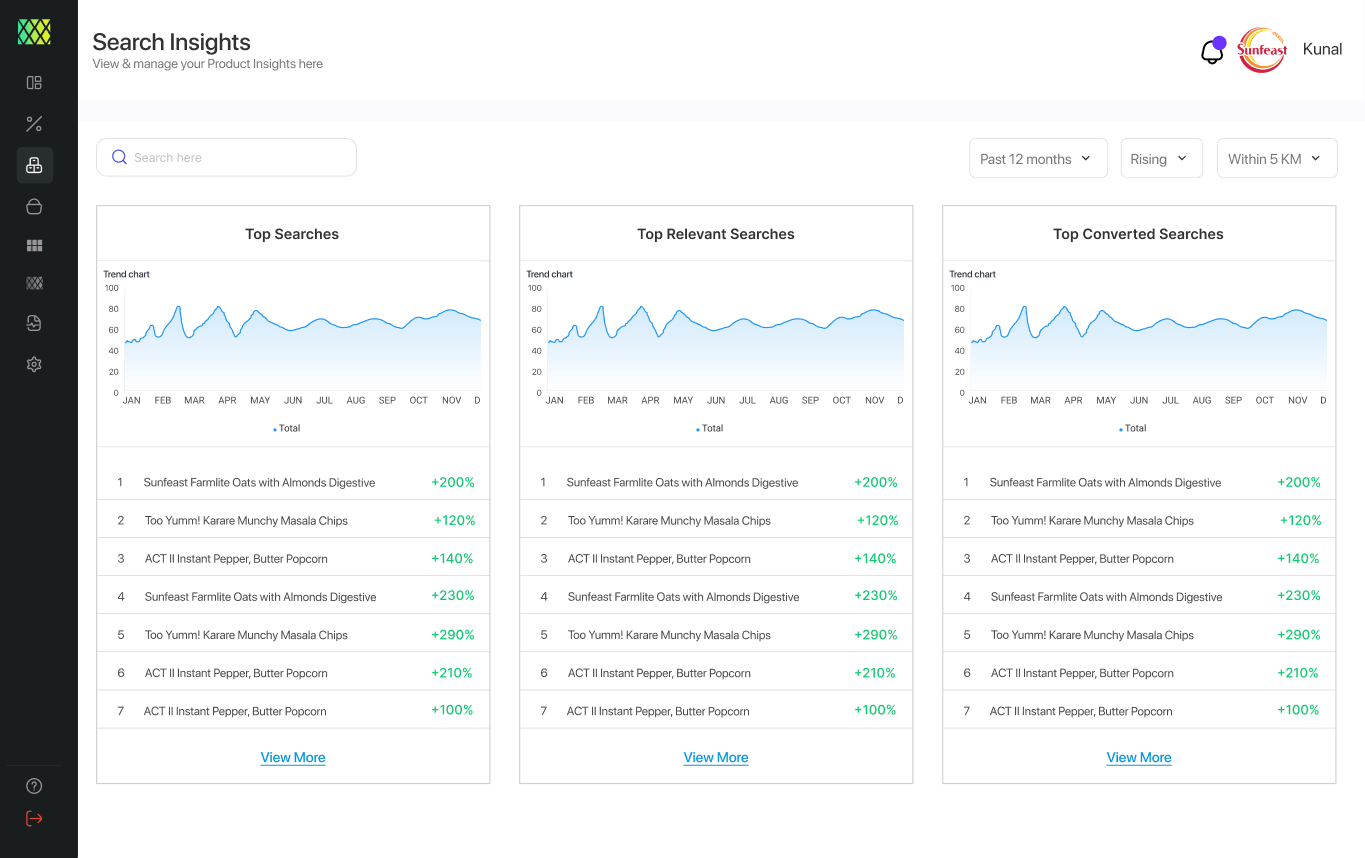Click +120% value in Top Relevant Searches
Image resolution: width=1365 pixels, height=858 pixels.
coord(877,520)
